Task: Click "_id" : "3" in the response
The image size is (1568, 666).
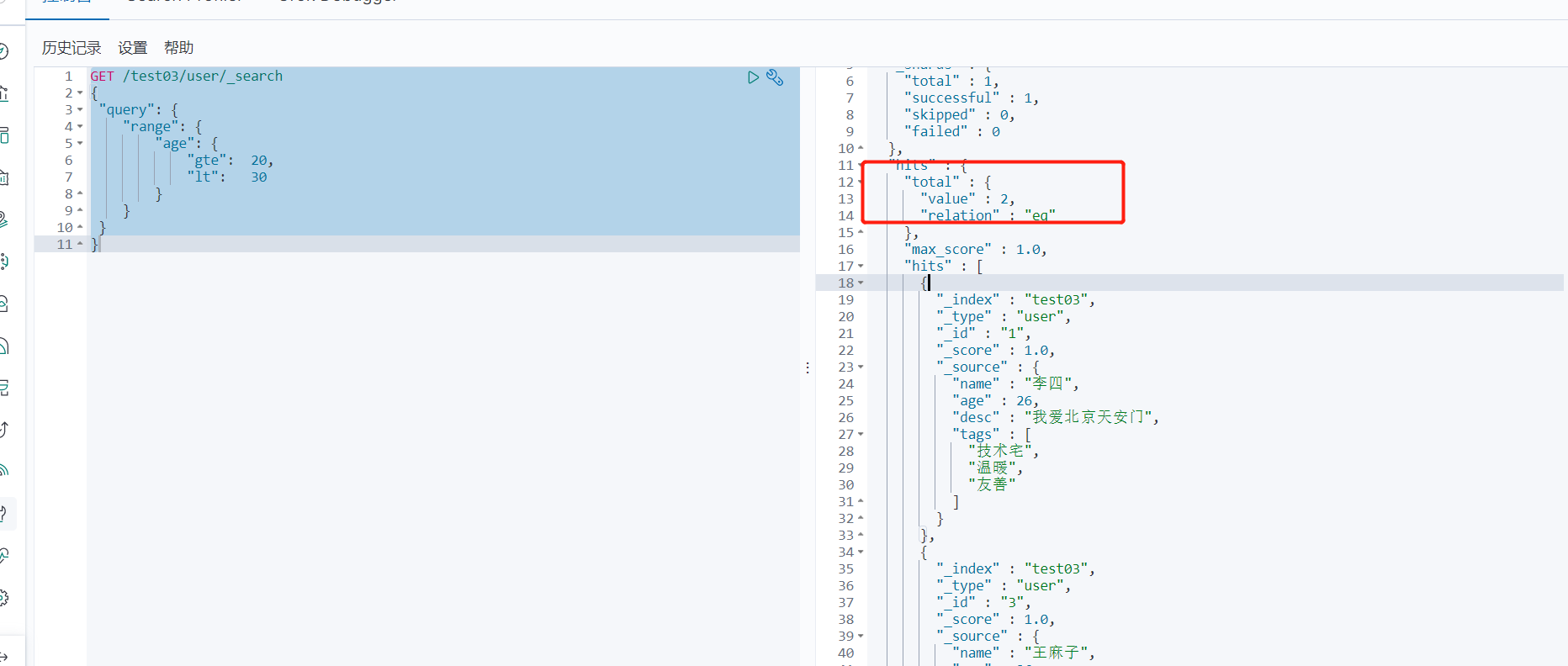Action: point(983,602)
